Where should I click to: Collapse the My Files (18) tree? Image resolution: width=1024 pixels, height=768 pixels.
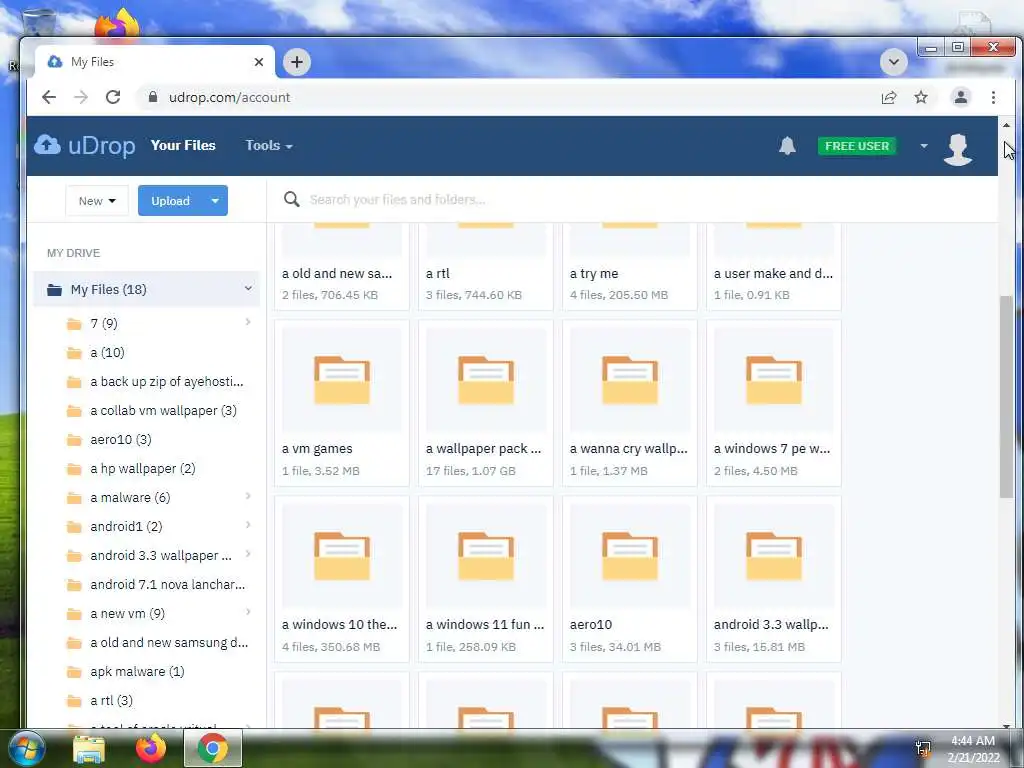[x=248, y=288]
